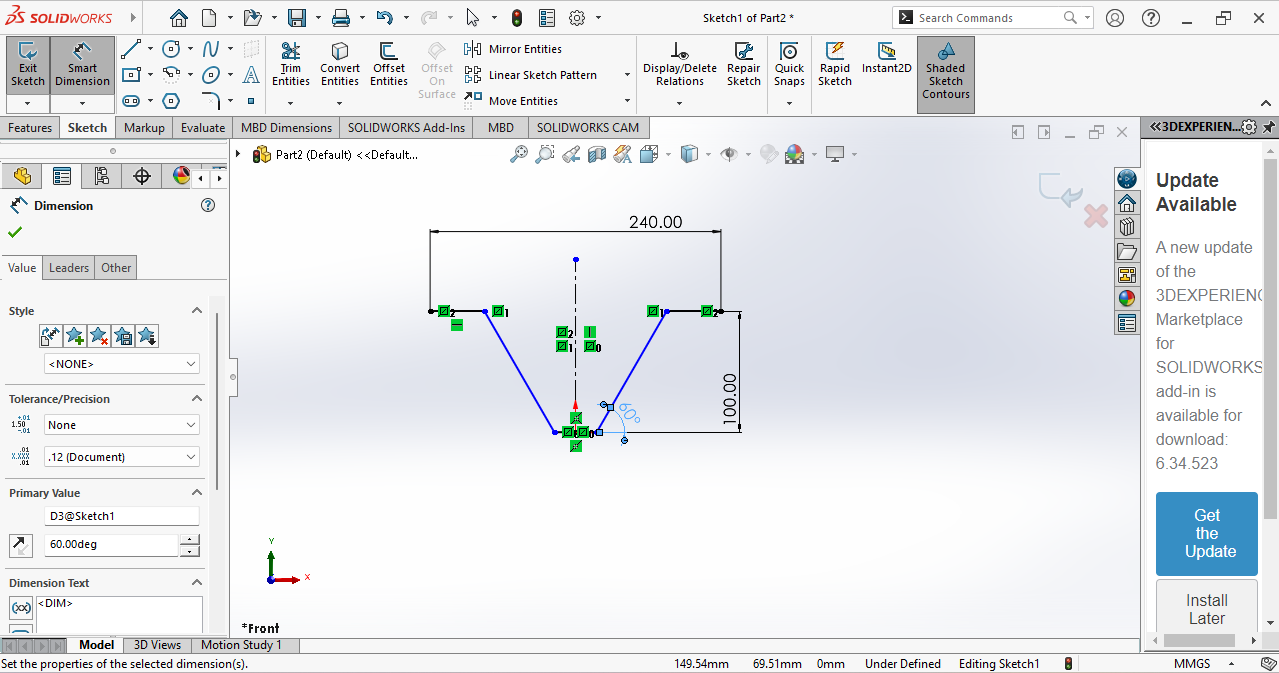Image resolution: width=1279 pixels, height=673 pixels.
Task: Select the Polygon sketch tool
Action: pyautogui.click(x=171, y=101)
